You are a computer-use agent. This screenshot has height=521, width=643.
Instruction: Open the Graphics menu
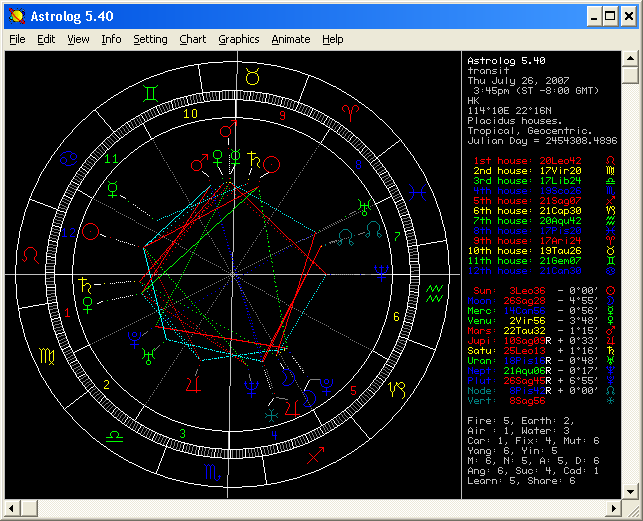(x=238, y=39)
